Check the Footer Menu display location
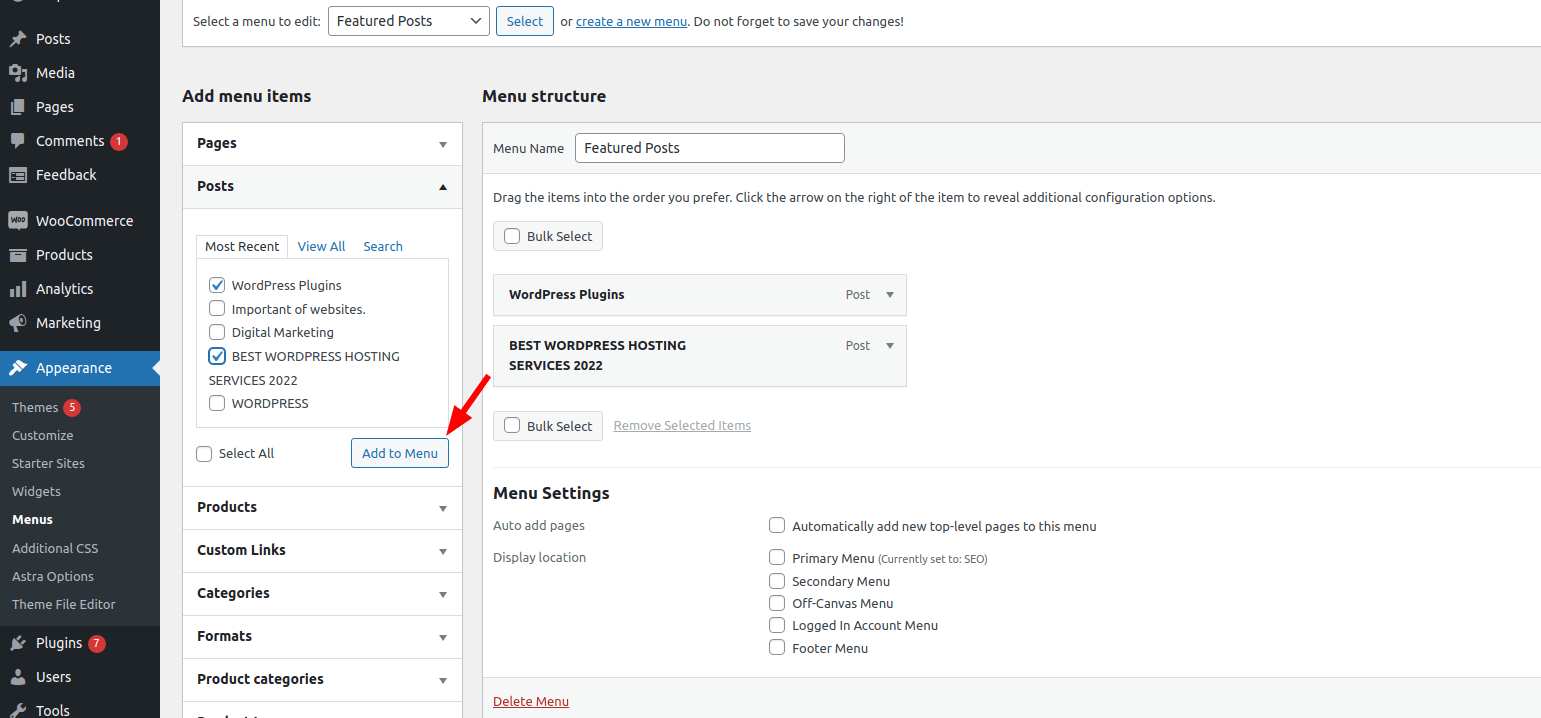The height and width of the screenshot is (718, 1541). [777, 647]
